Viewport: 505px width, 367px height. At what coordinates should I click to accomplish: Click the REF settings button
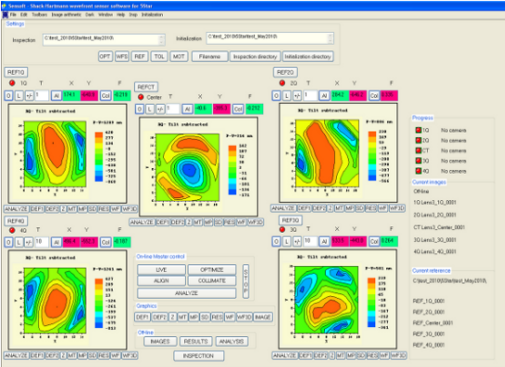point(140,56)
